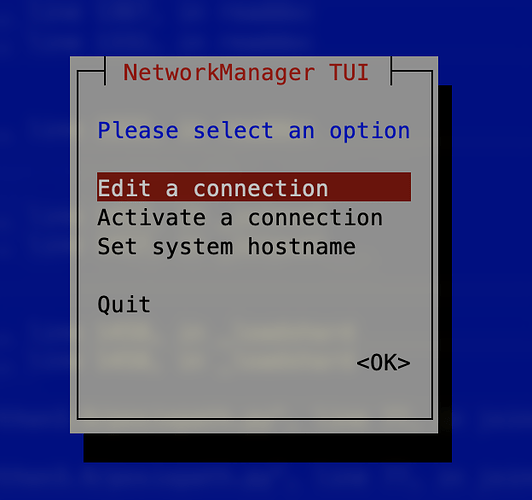Click the dialog's black drop shadow
The image size is (532, 500).
pos(268,448)
